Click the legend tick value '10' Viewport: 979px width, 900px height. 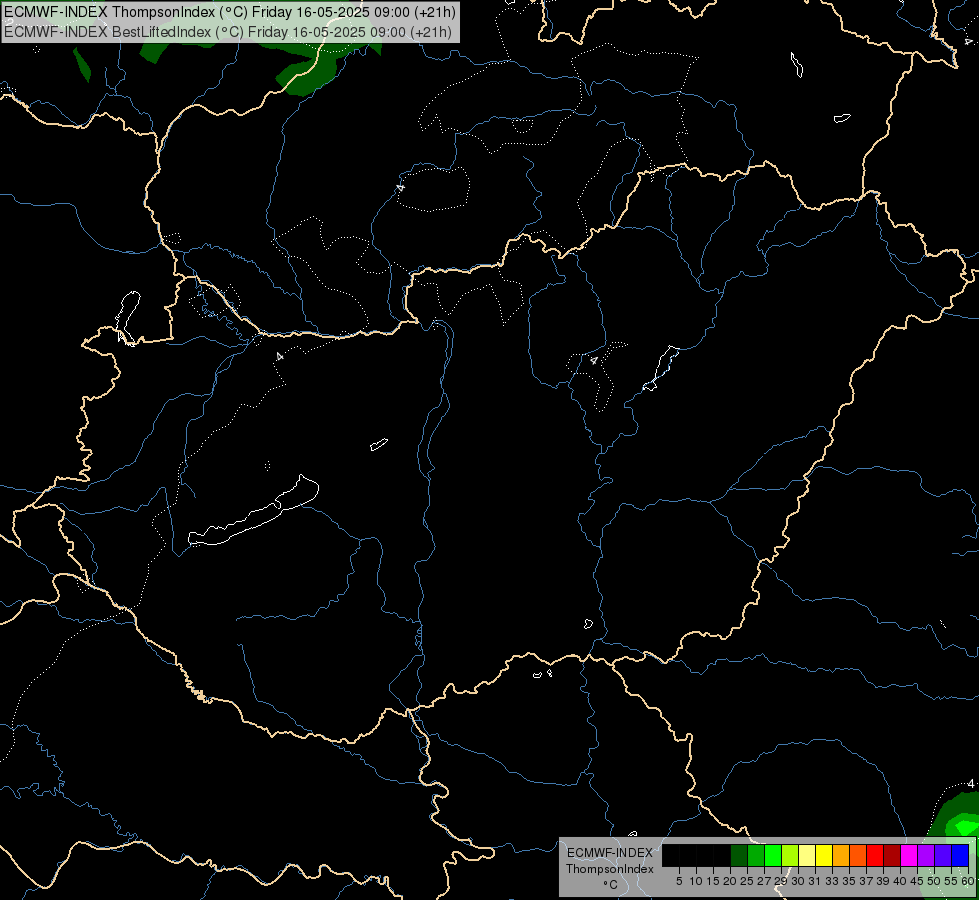coord(696,881)
